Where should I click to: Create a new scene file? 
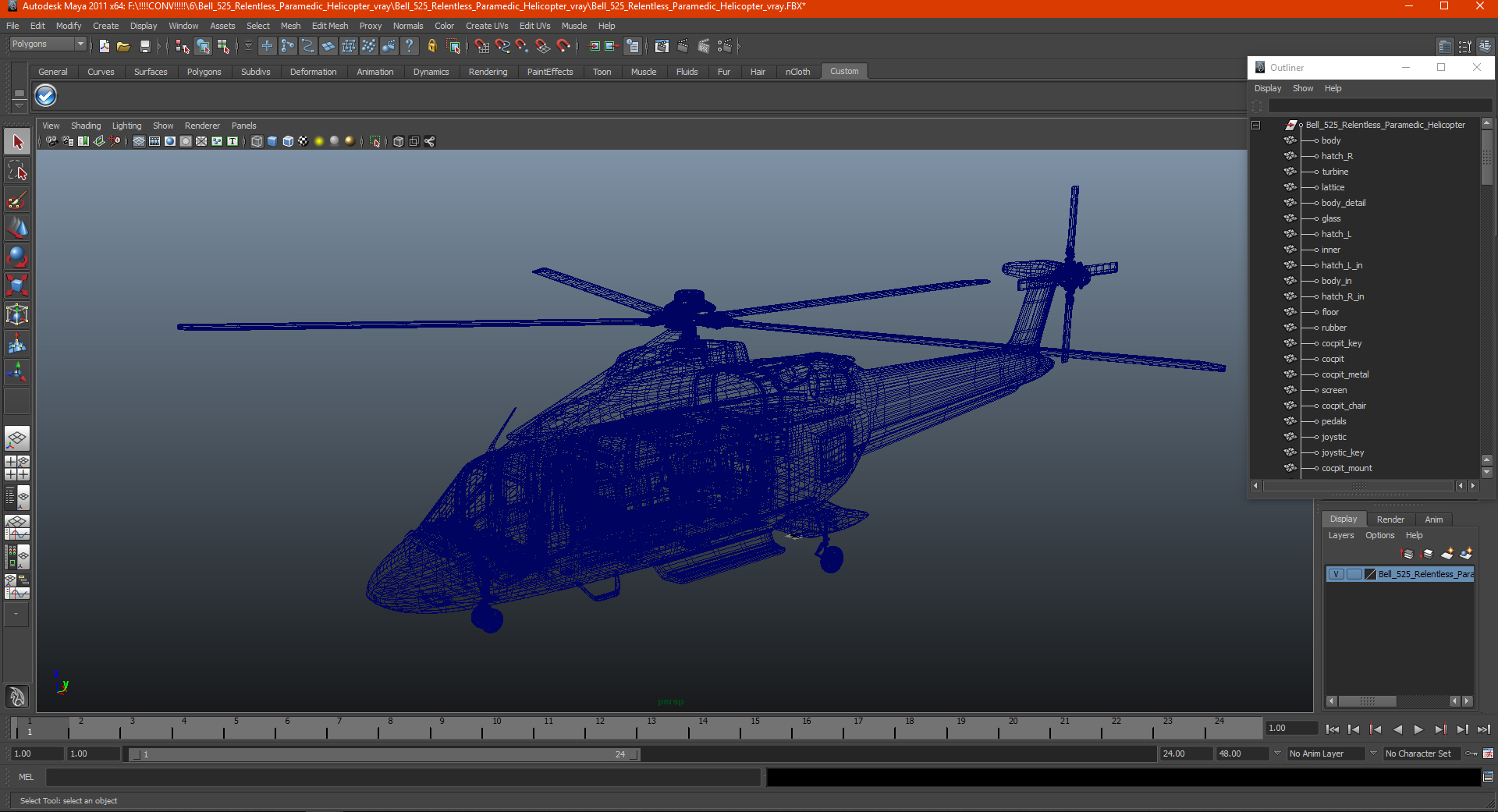pyautogui.click(x=104, y=46)
